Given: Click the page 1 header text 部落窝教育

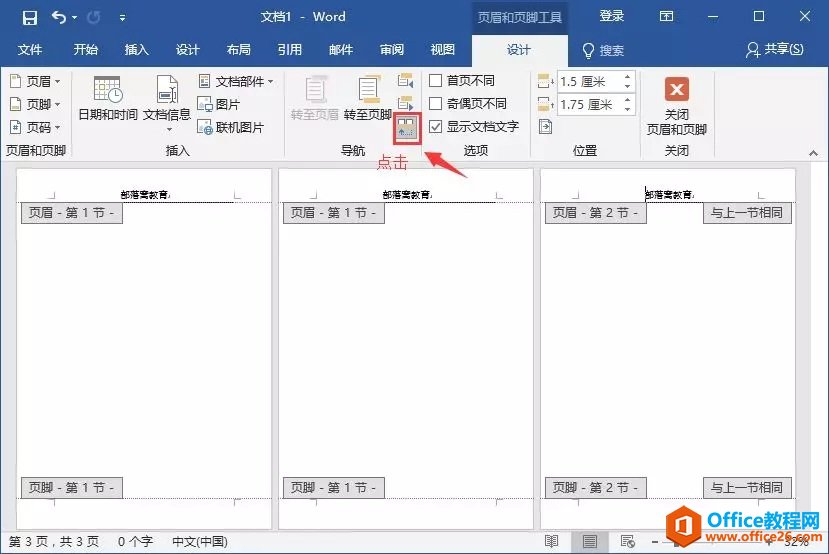Looking at the screenshot, I should [x=145, y=195].
